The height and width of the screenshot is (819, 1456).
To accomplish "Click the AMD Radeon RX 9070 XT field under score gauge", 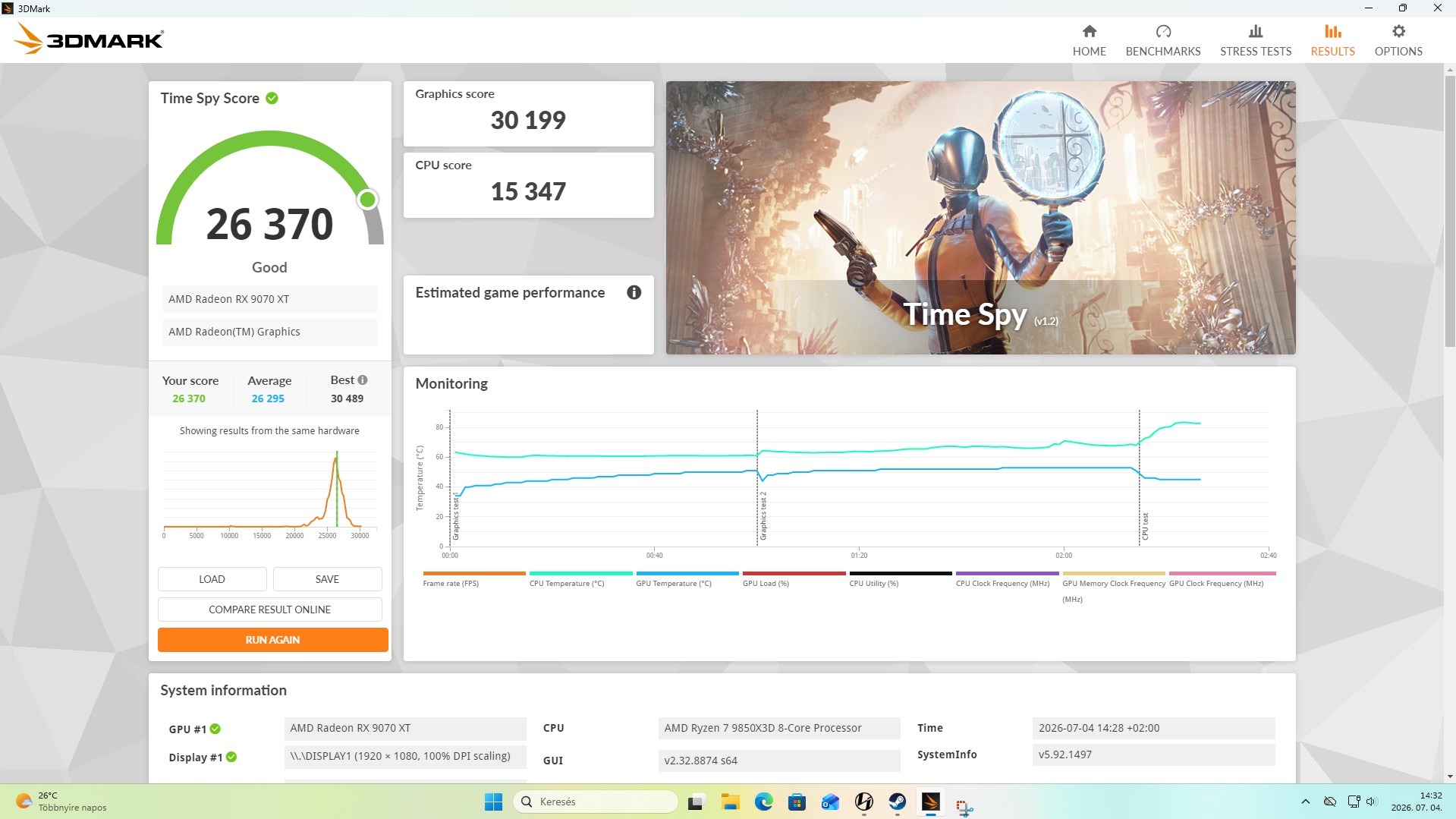I will 269,299.
